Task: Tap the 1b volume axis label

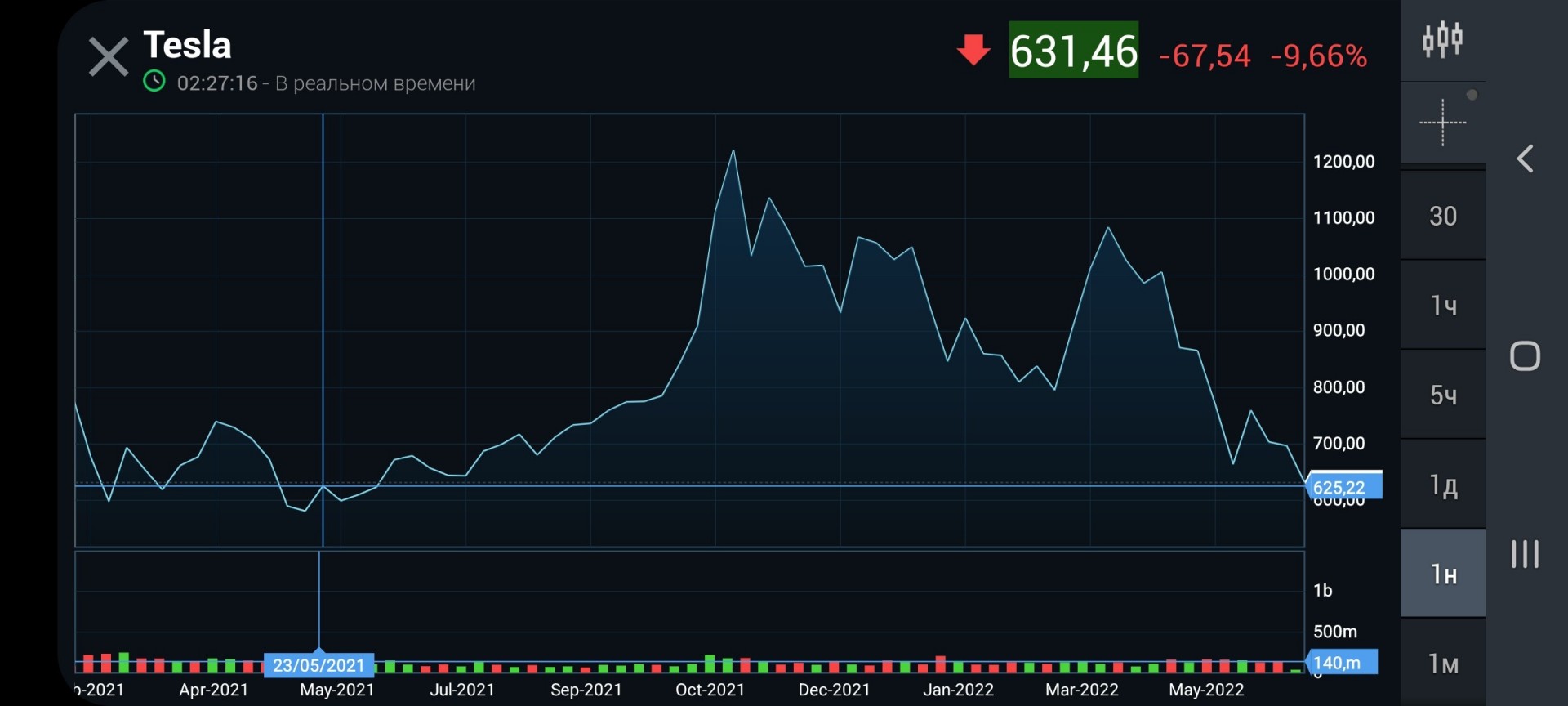Action: [x=1322, y=590]
